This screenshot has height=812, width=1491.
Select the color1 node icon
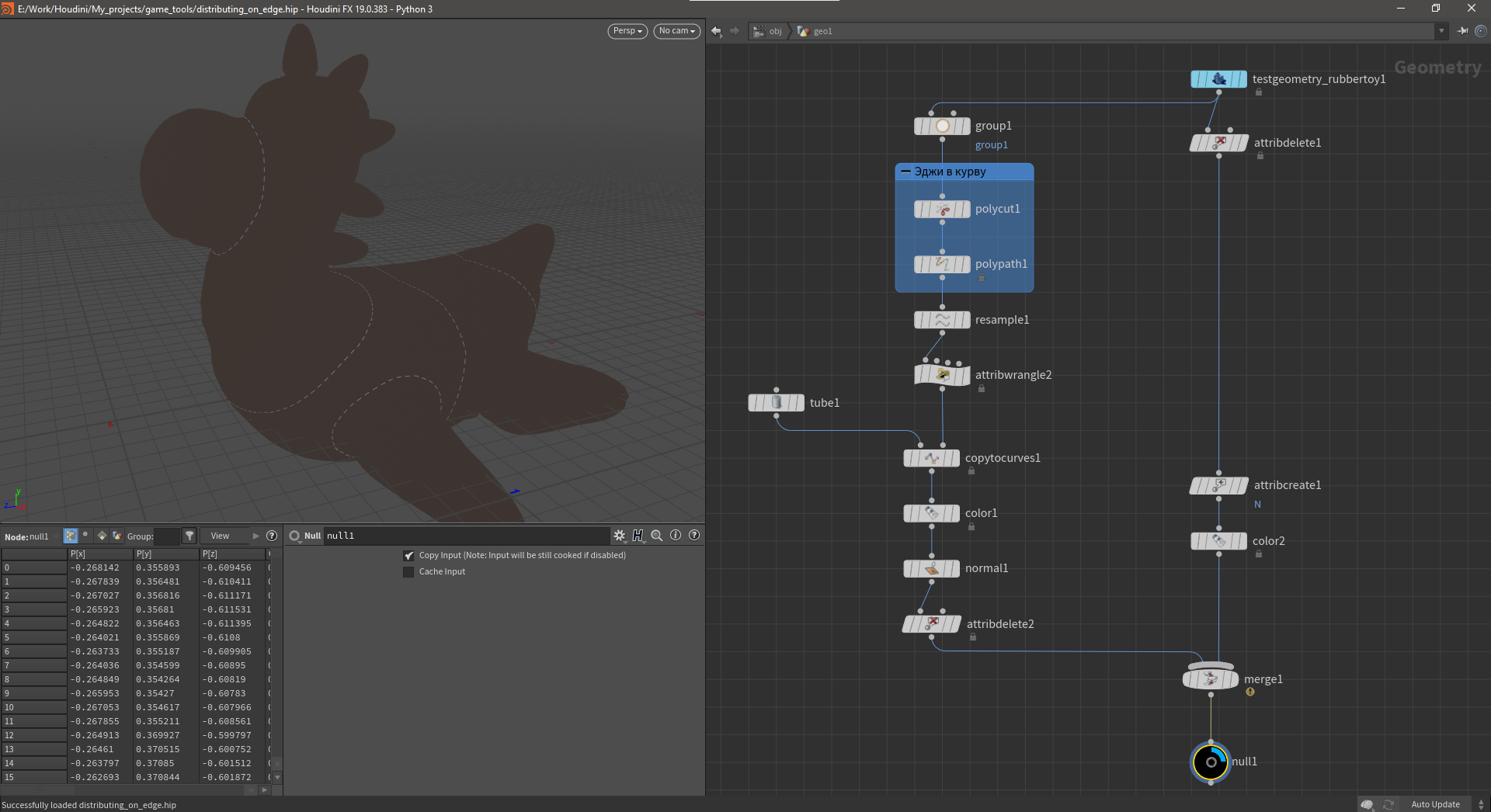coord(931,513)
